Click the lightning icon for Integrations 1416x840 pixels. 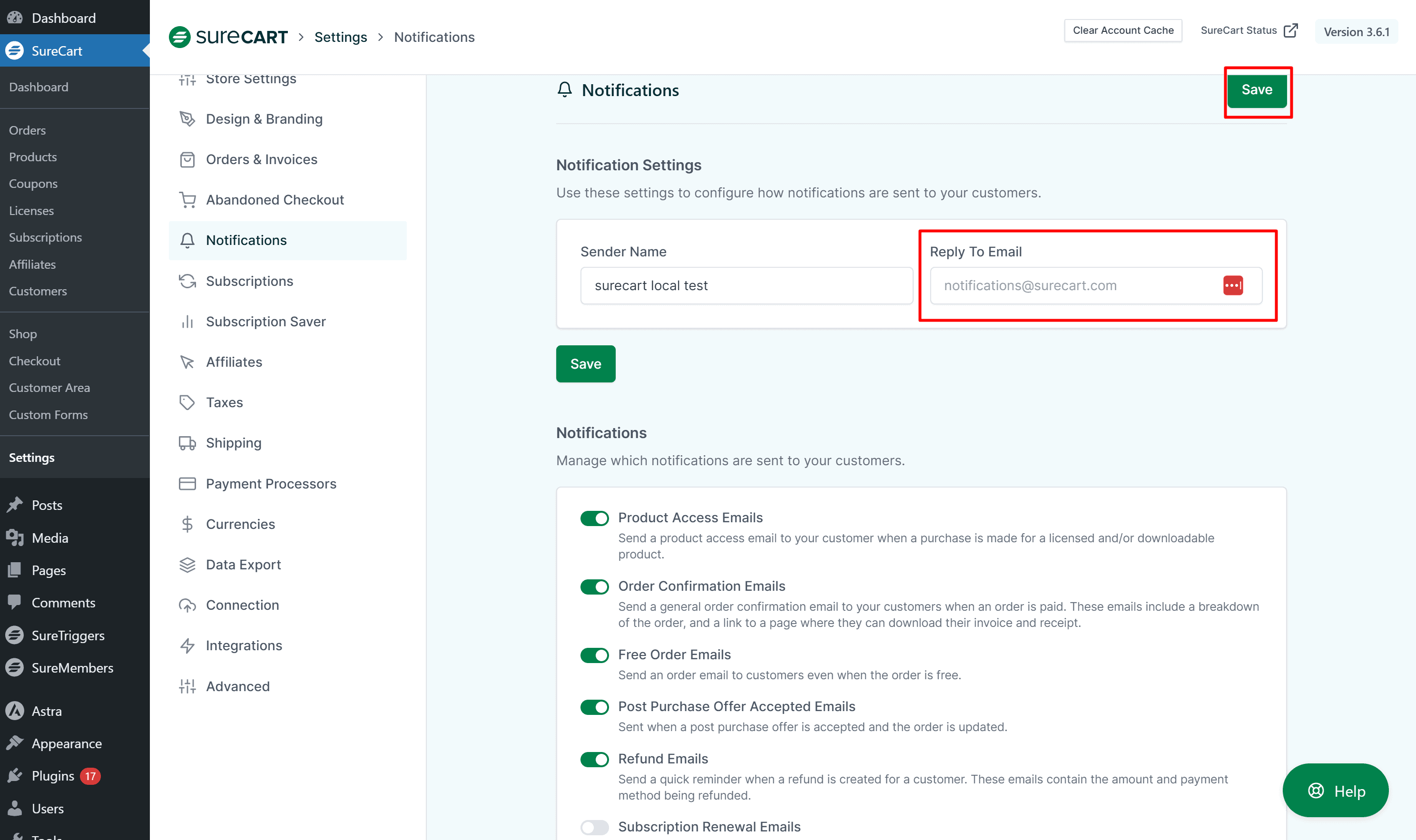pyautogui.click(x=187, y=646)
